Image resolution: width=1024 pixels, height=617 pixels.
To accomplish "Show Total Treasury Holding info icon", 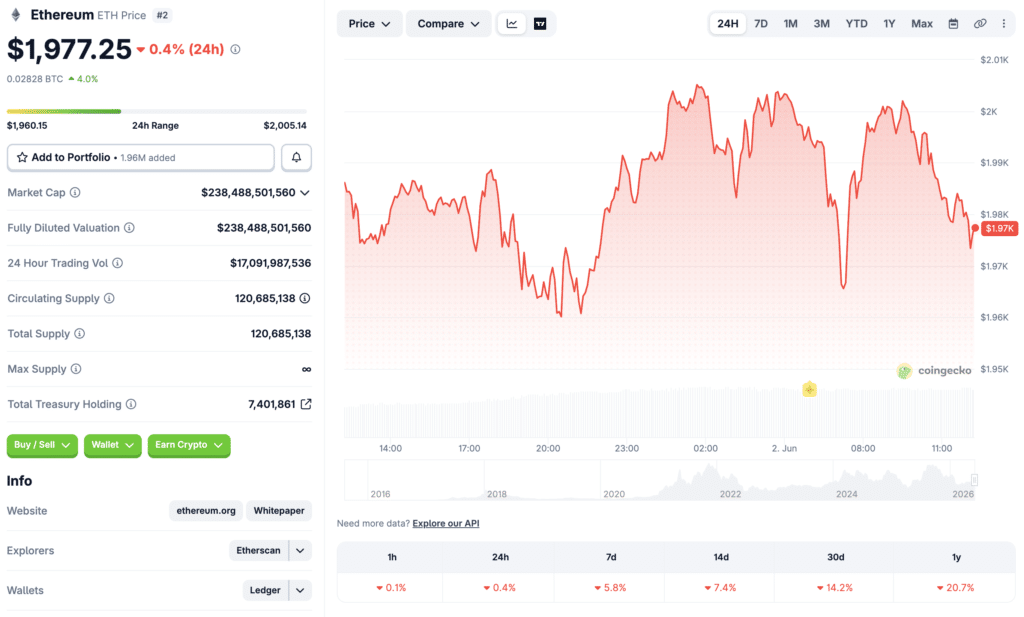I will click(x=131, y=404).
